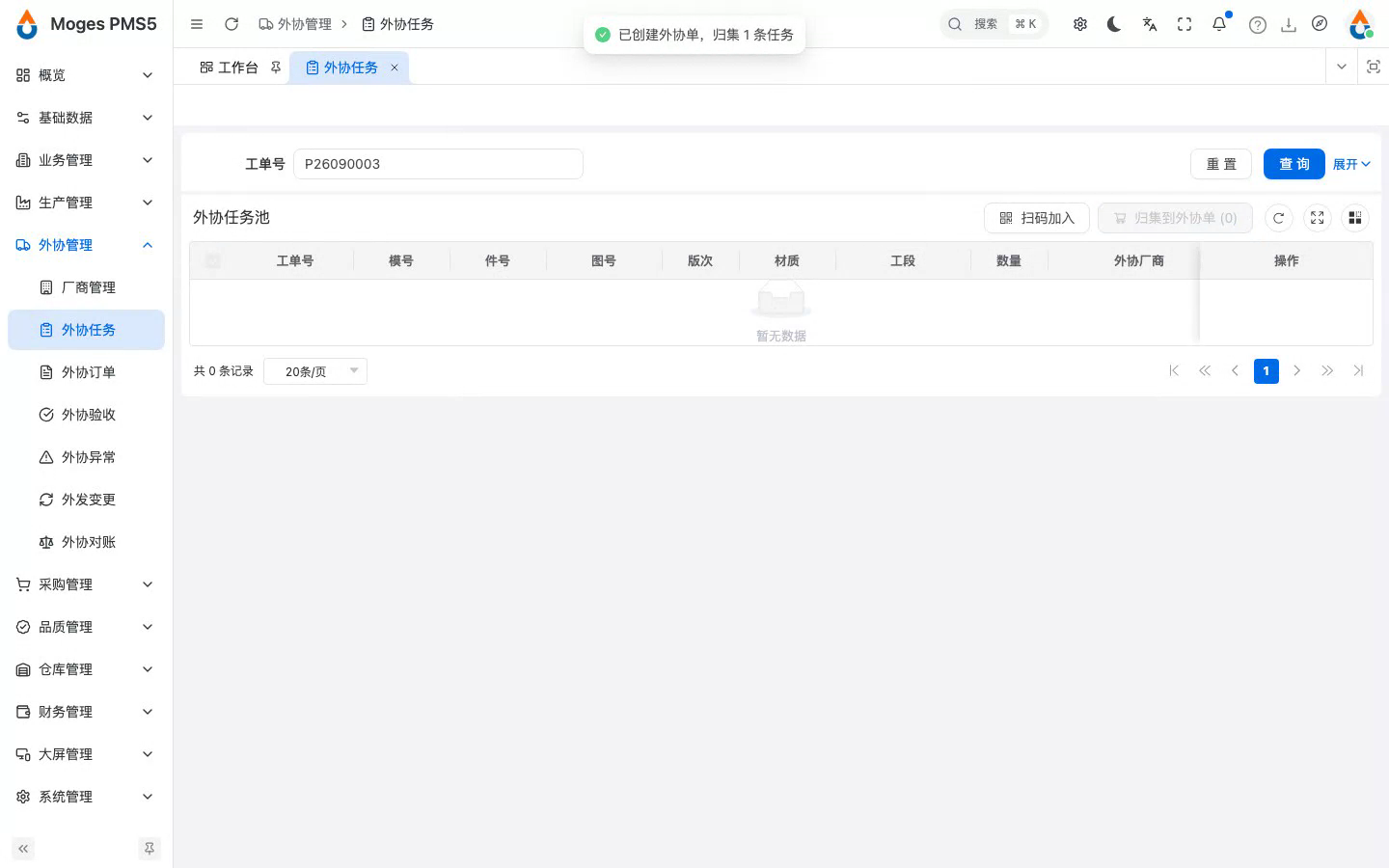Expand the 生产管理 sidebar menu
Image resolution: width=1389 pixels, height=868 pixels.
point(86,203)
